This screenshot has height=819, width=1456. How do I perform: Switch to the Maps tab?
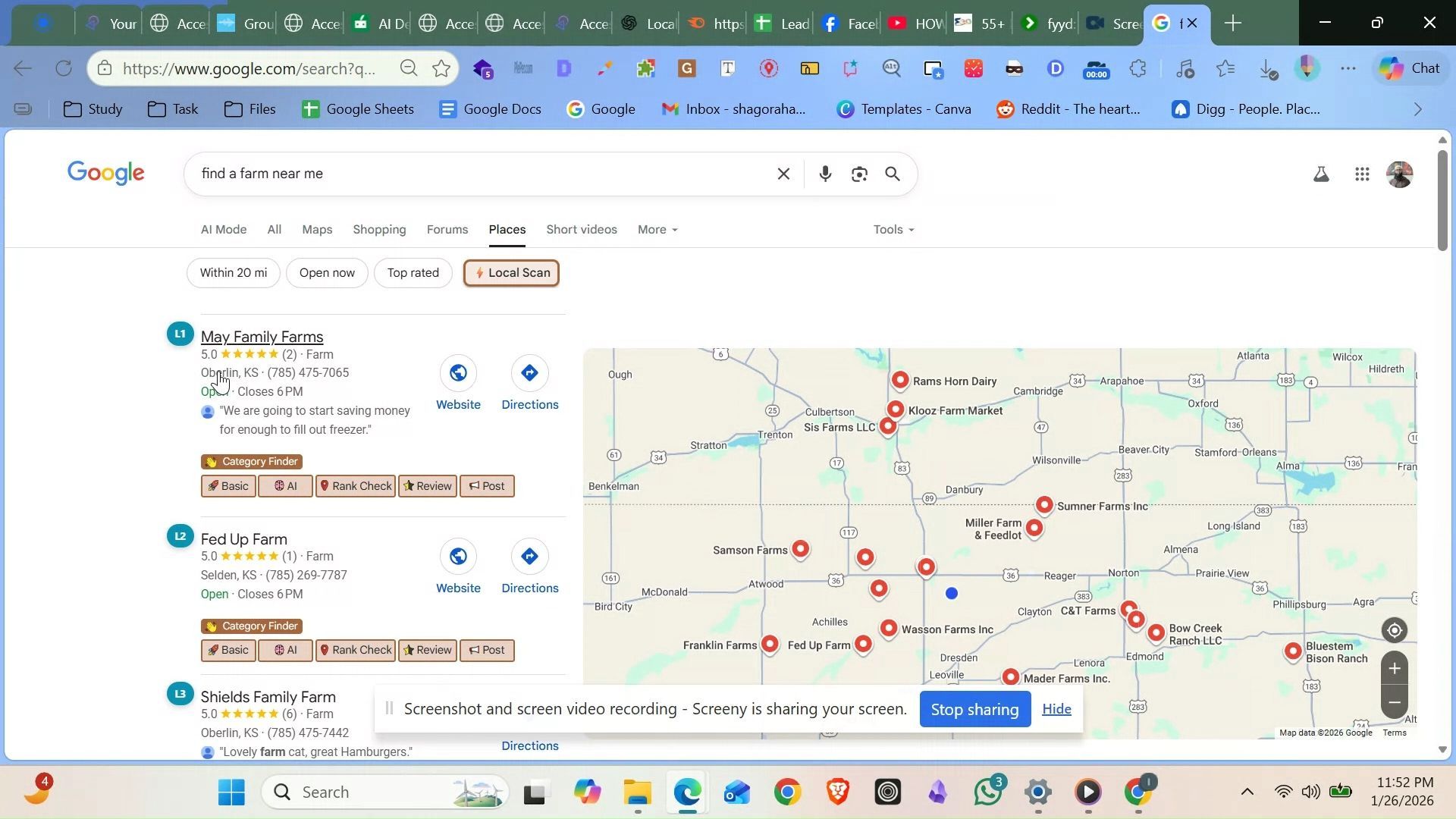(317, 230)
